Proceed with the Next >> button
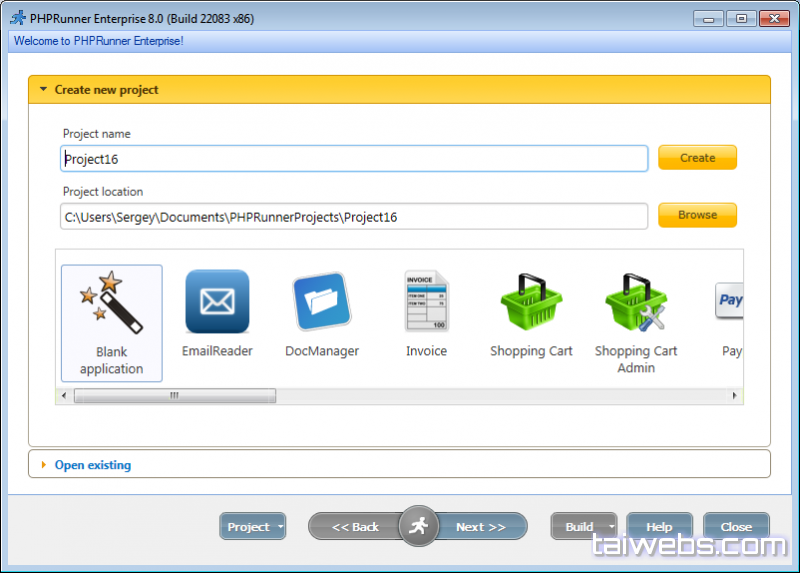The image size is (800, 573). coord(481,527)
